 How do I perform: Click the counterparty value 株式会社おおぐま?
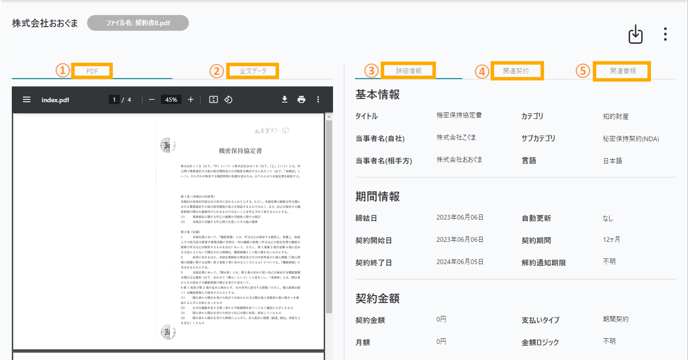pyautogui.click(x=459, y=159)
